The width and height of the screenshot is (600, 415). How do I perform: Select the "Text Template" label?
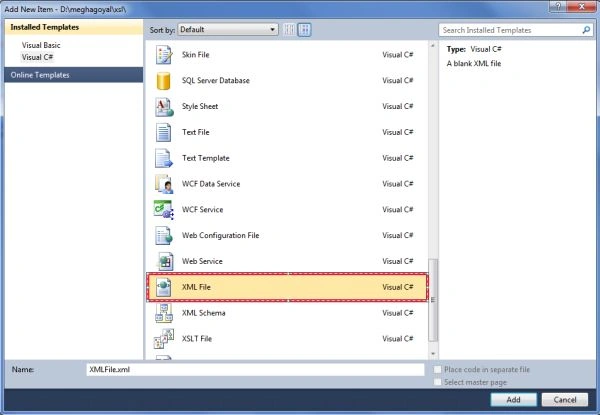click(205, 158)
